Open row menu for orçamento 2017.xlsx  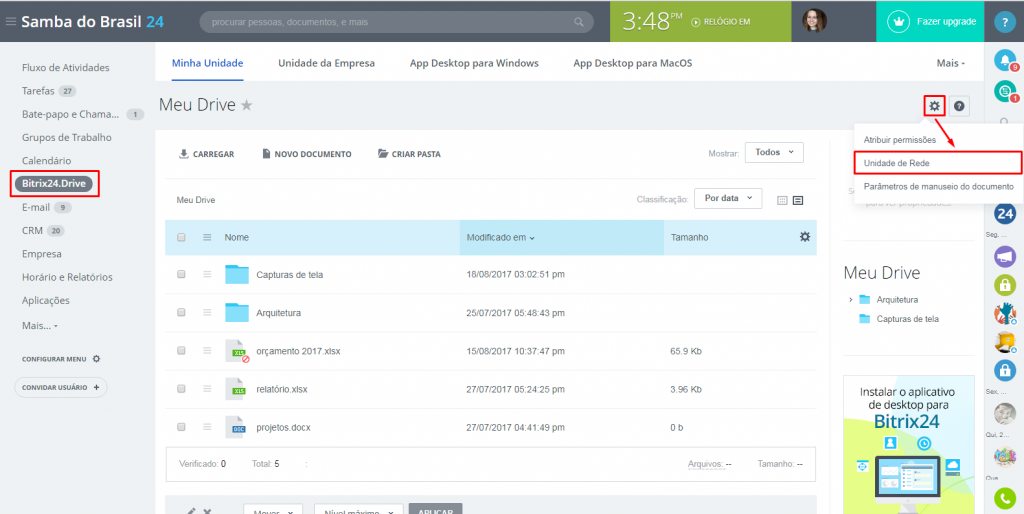tap(207, 351)
